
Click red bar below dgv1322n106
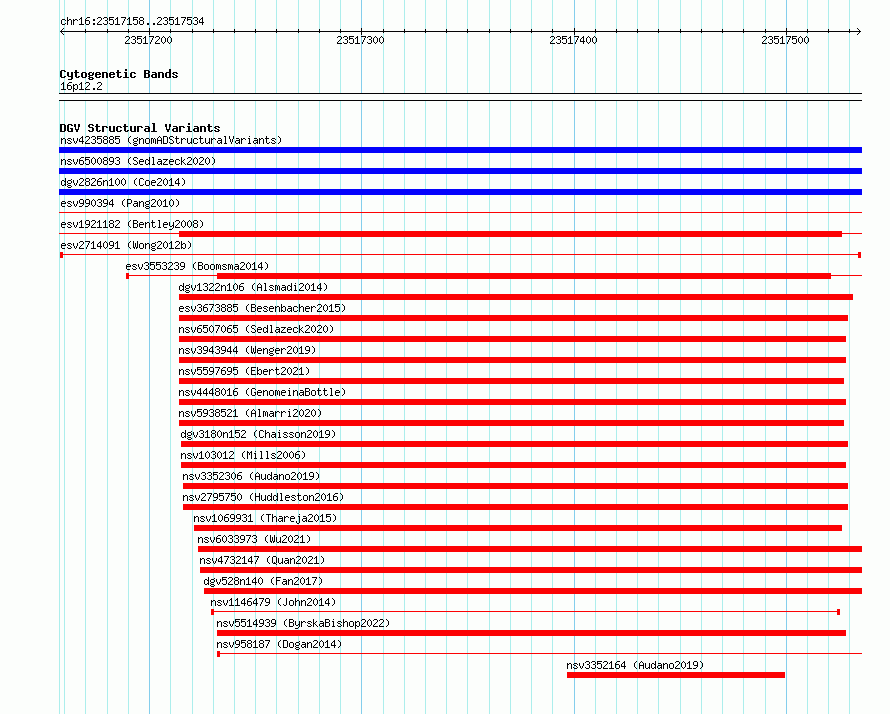(515, 297)
